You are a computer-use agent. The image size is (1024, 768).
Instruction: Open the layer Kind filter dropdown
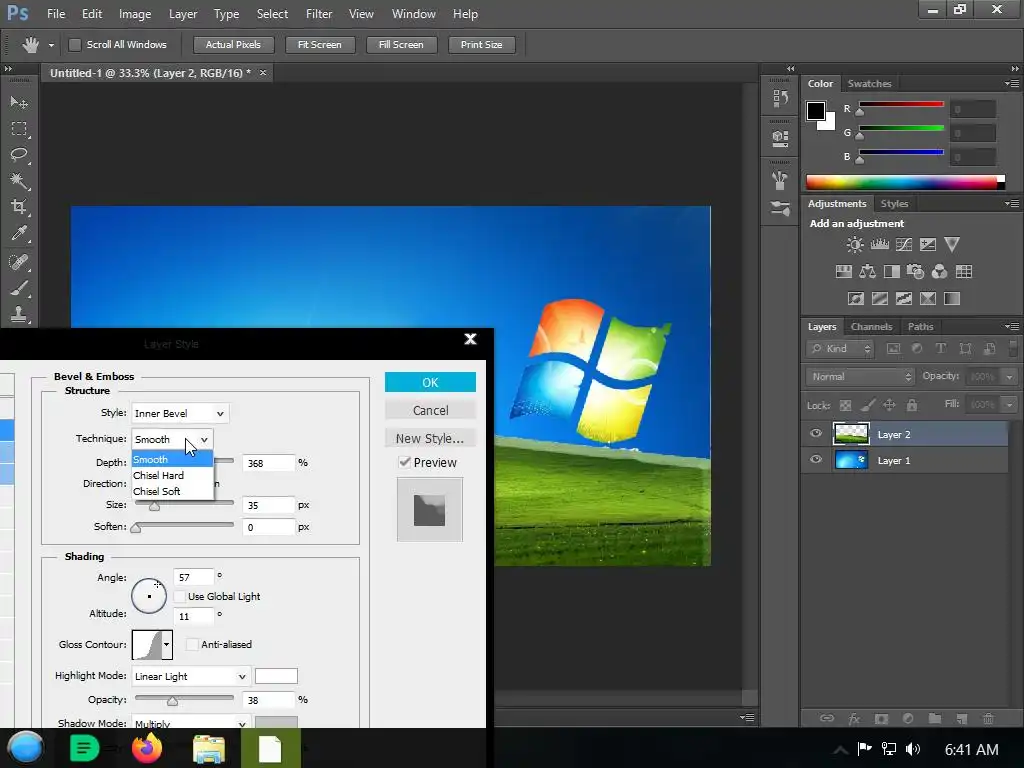(840, 349)
